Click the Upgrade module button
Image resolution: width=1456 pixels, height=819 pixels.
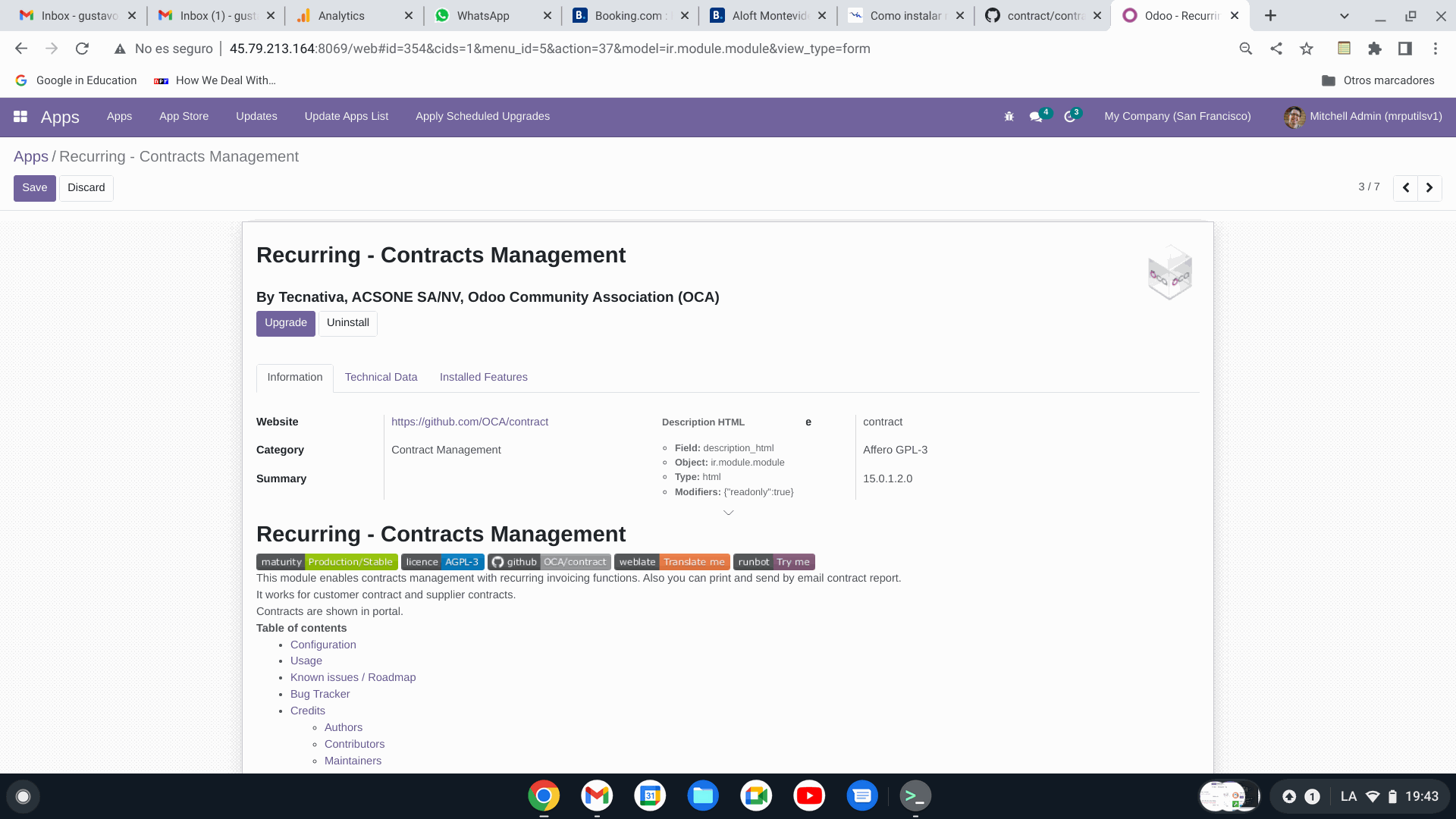285,324
